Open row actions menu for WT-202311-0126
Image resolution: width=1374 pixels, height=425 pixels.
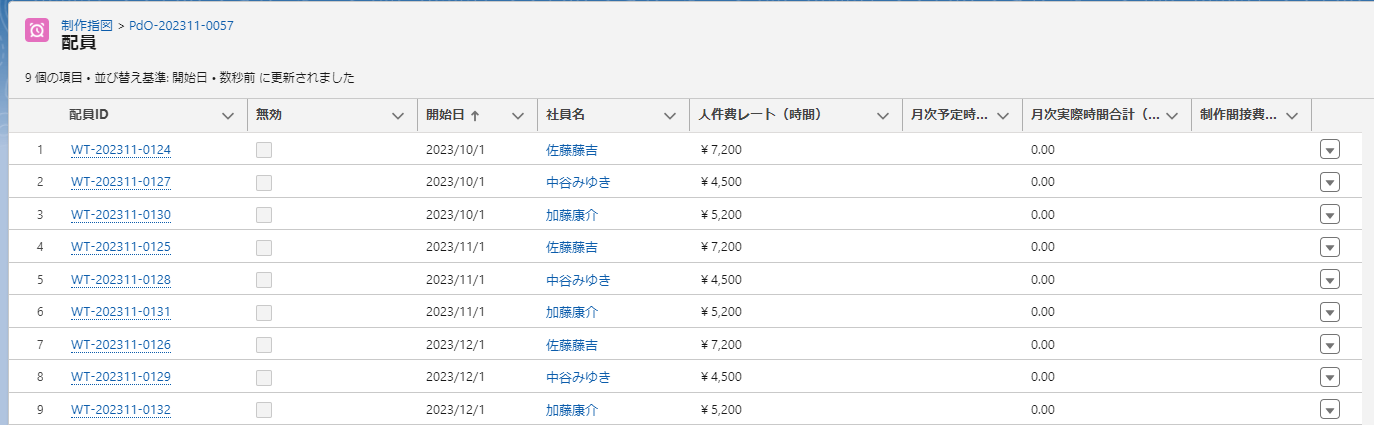[1329, 345]
